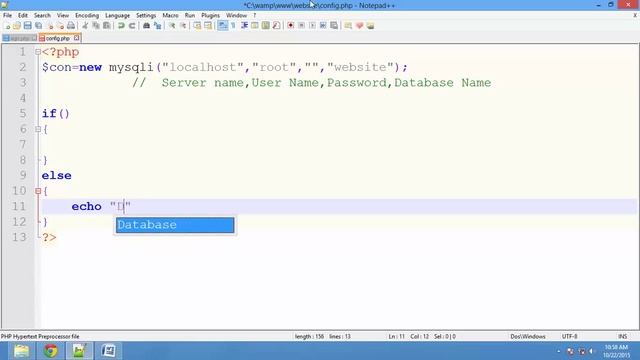Click the yellow plugin icon after Save macro
Viewport: 640px width, 360px height.
[x=348, y=26]
